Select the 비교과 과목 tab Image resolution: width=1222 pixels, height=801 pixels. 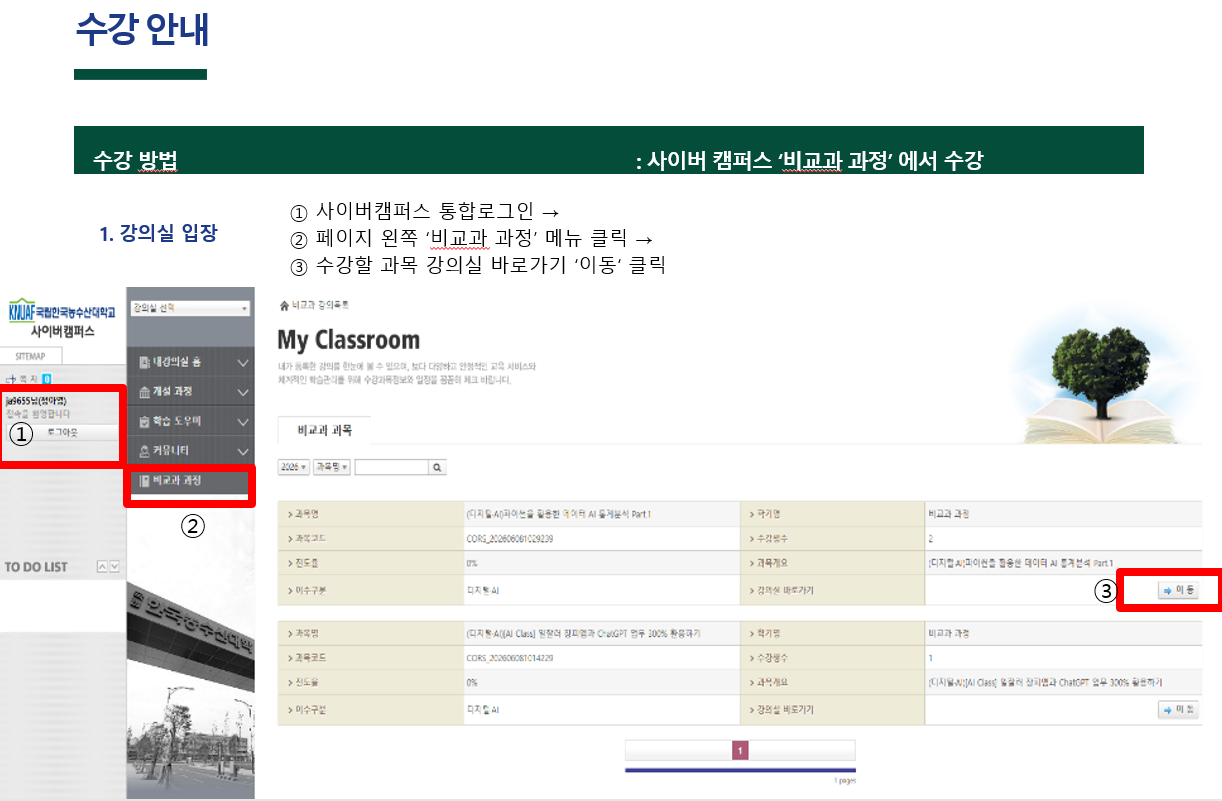tap(325, 431)
